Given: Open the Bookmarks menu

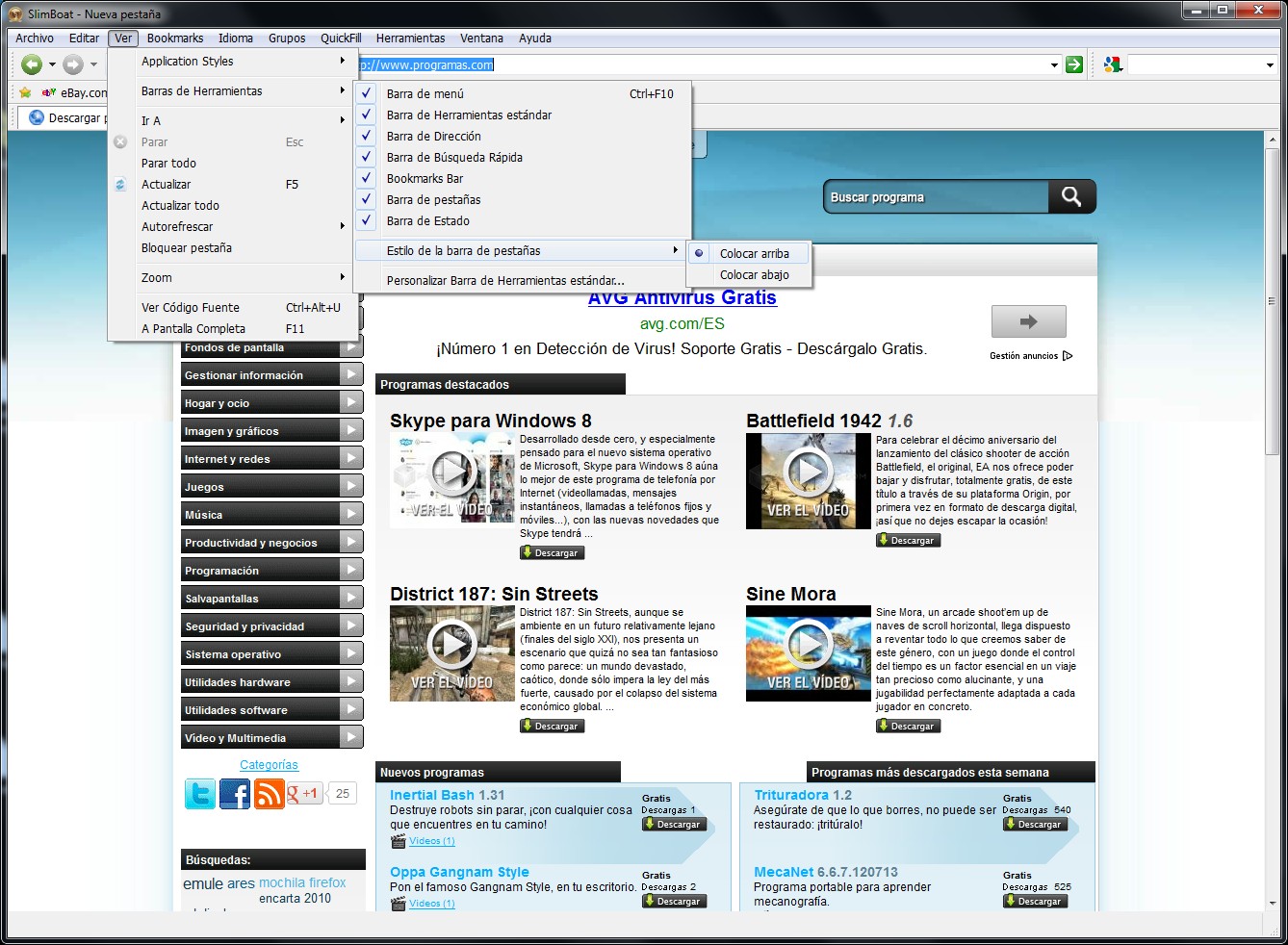Looking at the screenshot, I should click(175, 38).
